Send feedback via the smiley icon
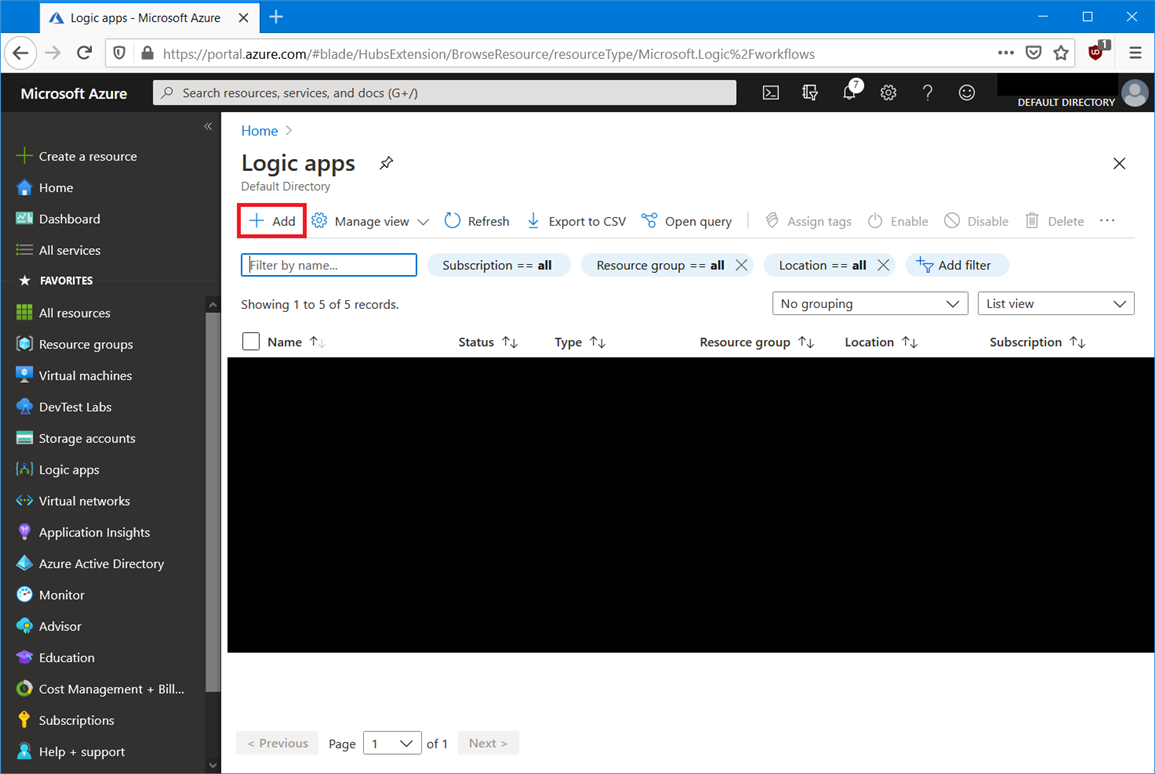Viewport: 1155px width, 774px height. coord(966,93)
